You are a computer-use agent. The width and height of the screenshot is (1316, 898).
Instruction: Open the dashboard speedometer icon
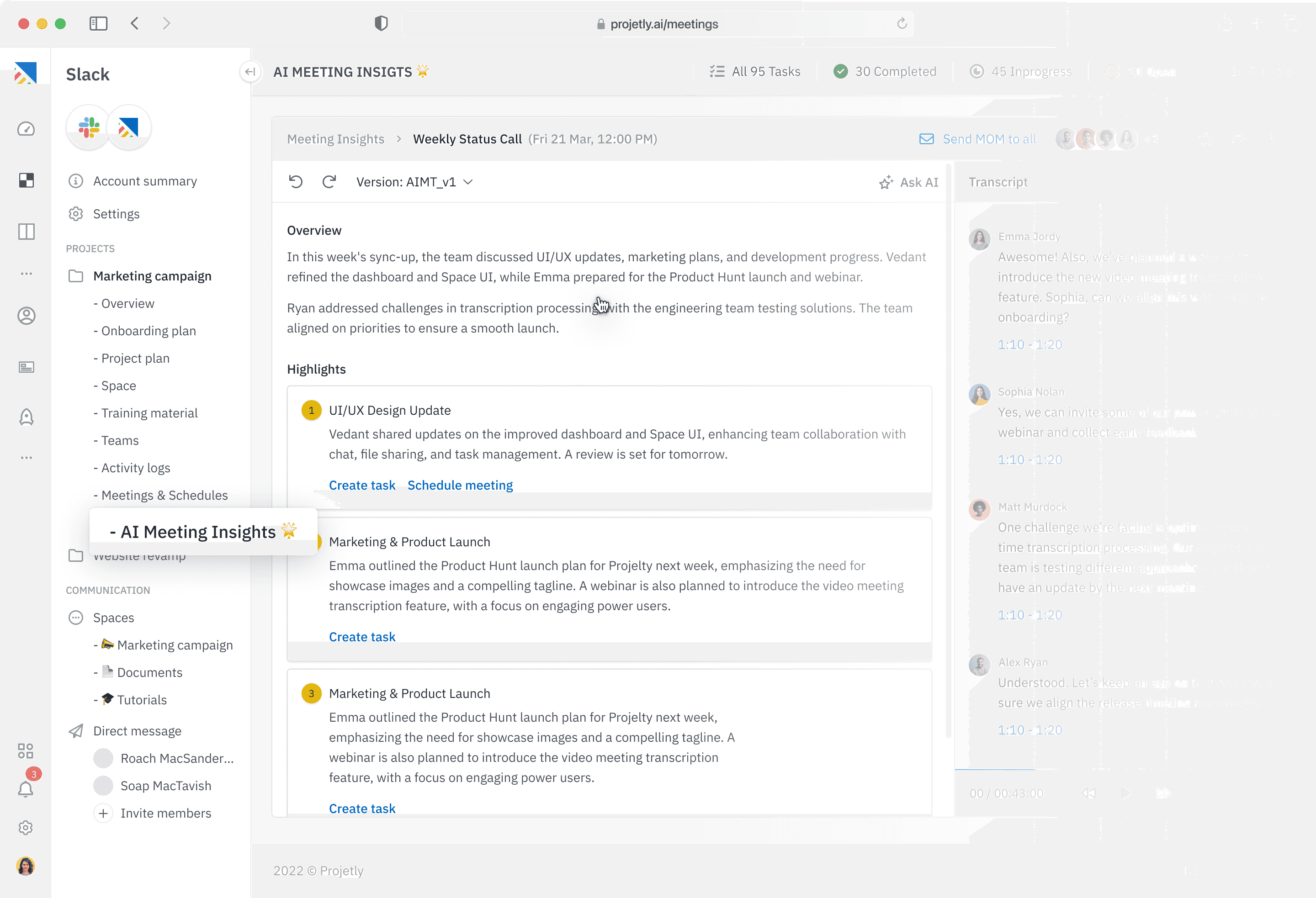pos(26,129)
